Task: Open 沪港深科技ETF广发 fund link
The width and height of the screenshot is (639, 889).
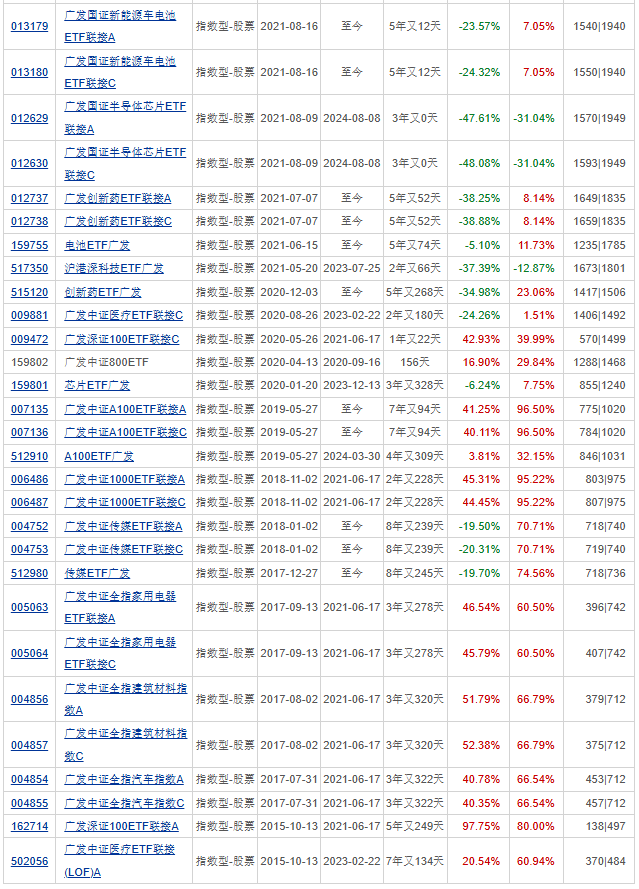Action: (x=113, y=268)
